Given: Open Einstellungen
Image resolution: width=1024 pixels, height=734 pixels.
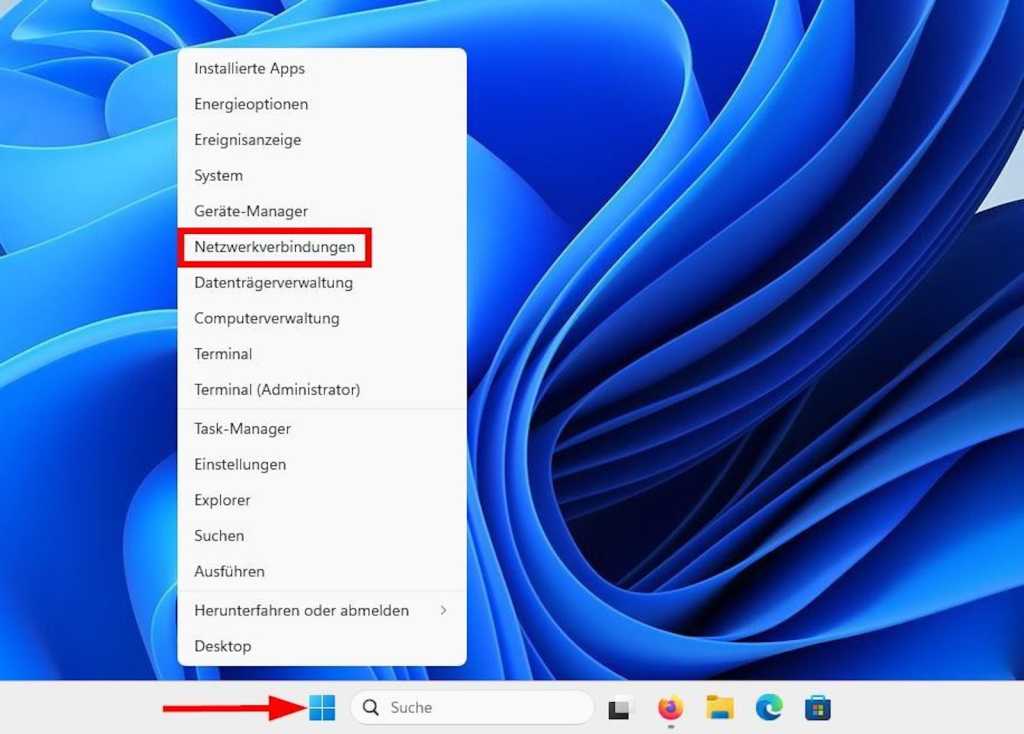Looking at the screenshot, I should (x=240, y=465).
